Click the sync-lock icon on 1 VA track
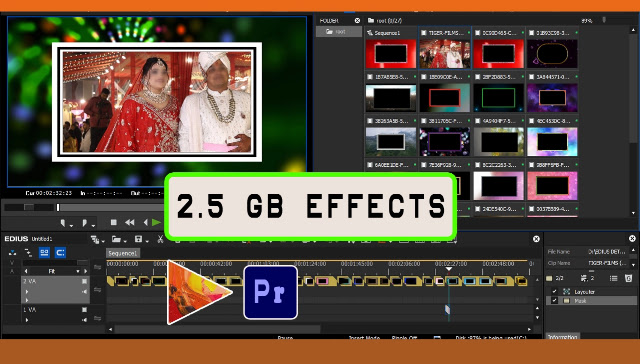This screenshot has height=364, width=640. pos(97,318)
